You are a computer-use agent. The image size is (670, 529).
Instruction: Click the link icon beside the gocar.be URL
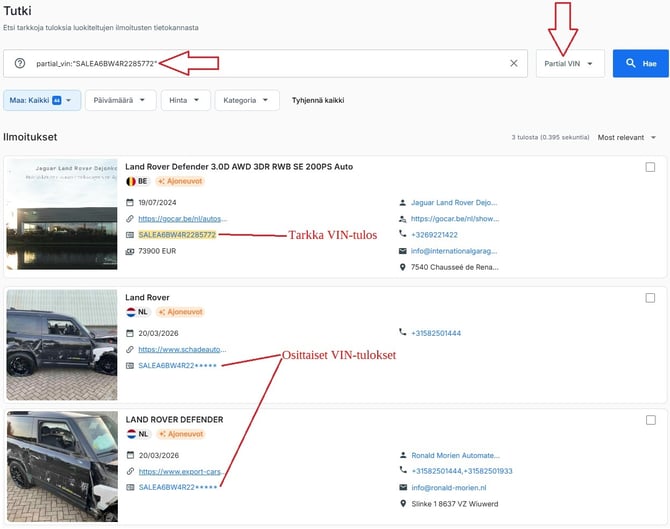click(x=130, y=219)
